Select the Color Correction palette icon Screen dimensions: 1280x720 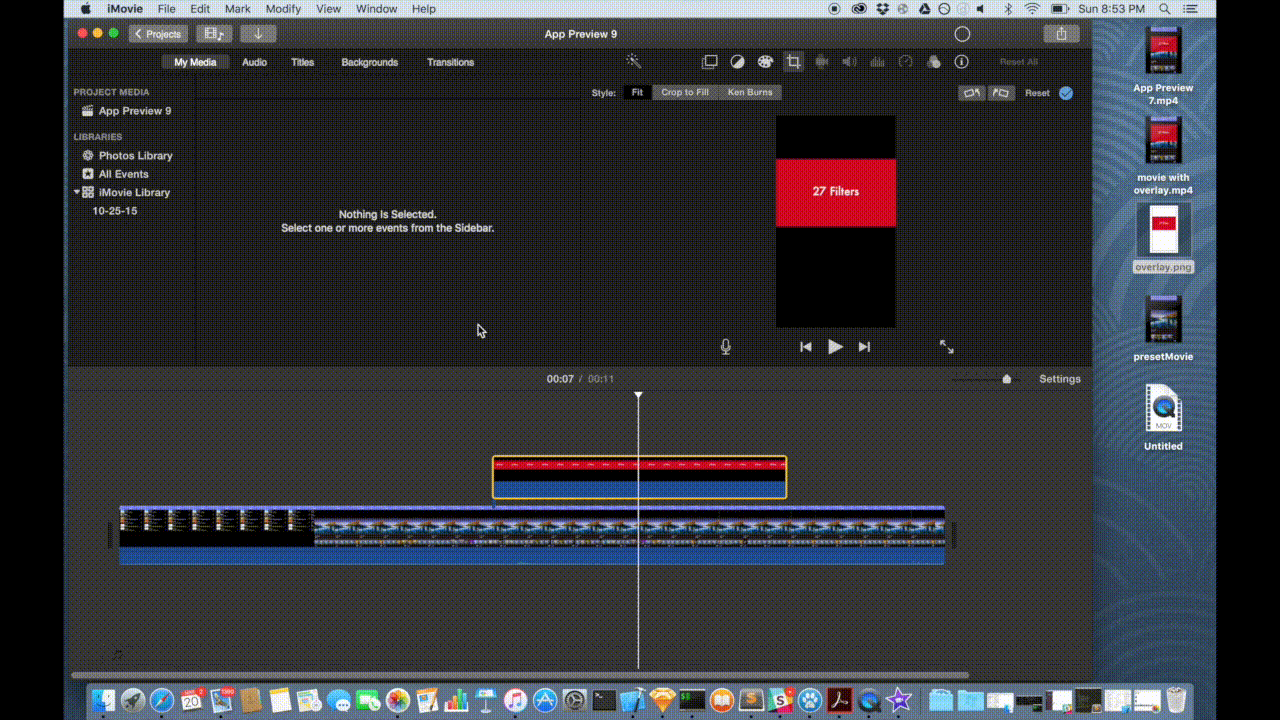(x=765, y=61)
